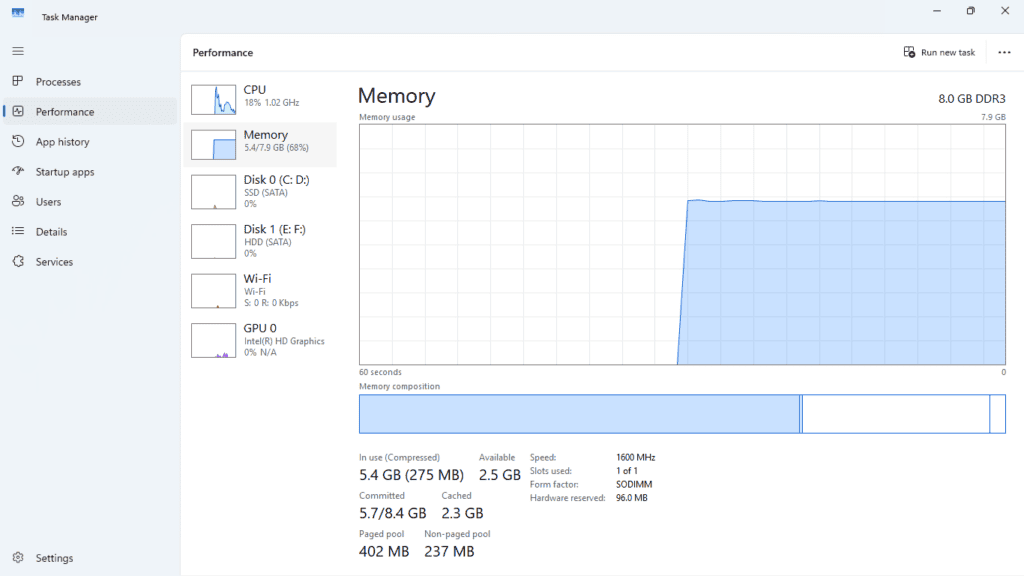
Task: Click the Memory usage label
Action: [x=387, y=117]
